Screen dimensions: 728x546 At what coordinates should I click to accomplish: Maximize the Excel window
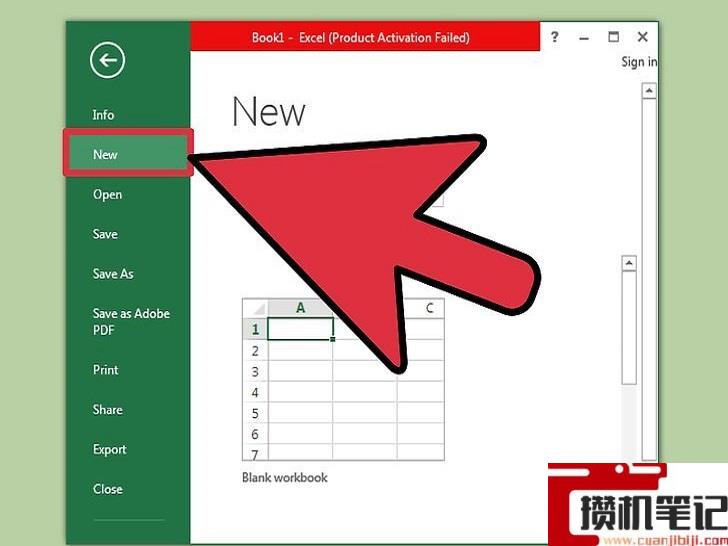[614, 37]
